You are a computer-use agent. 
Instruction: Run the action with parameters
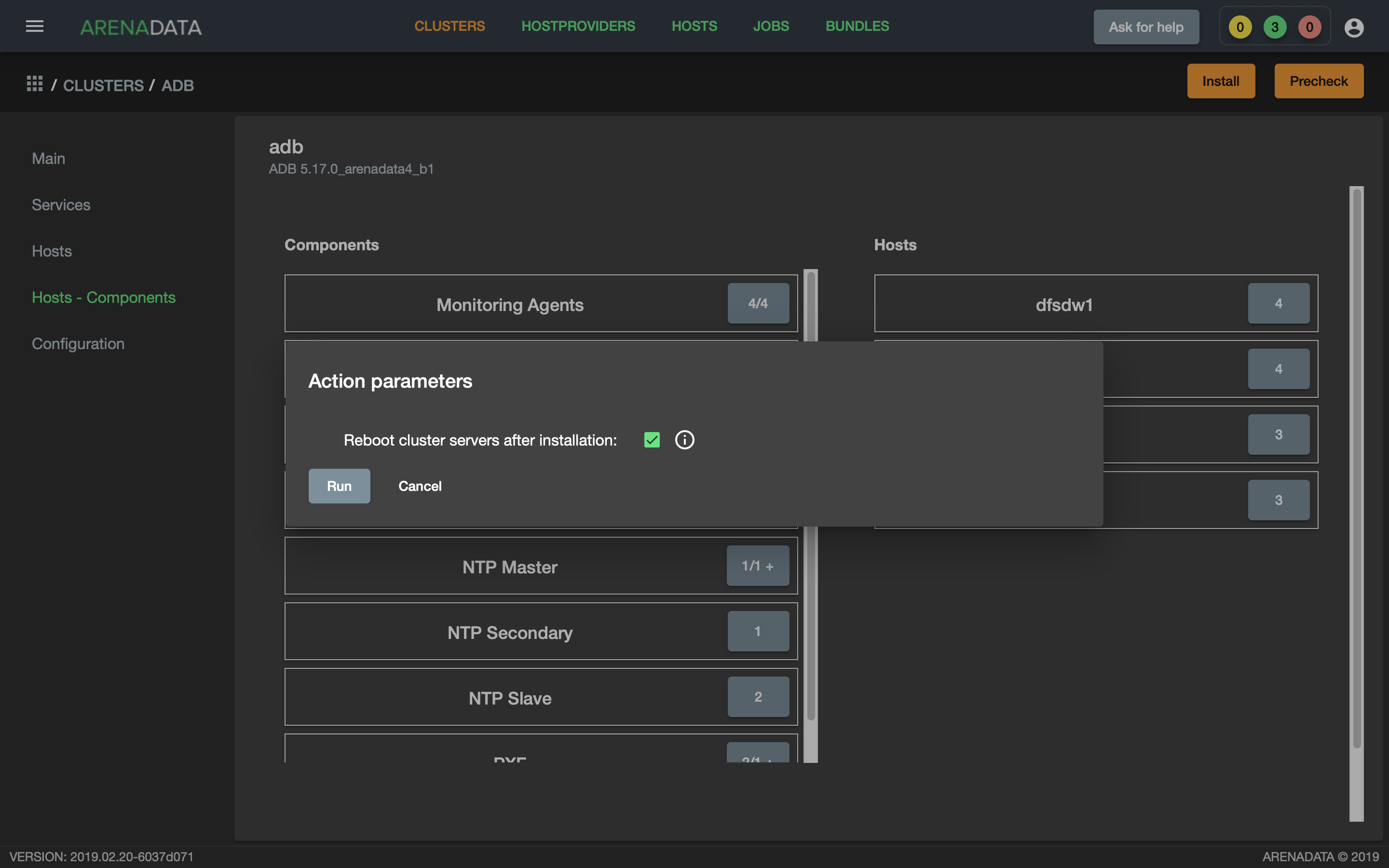339,486
